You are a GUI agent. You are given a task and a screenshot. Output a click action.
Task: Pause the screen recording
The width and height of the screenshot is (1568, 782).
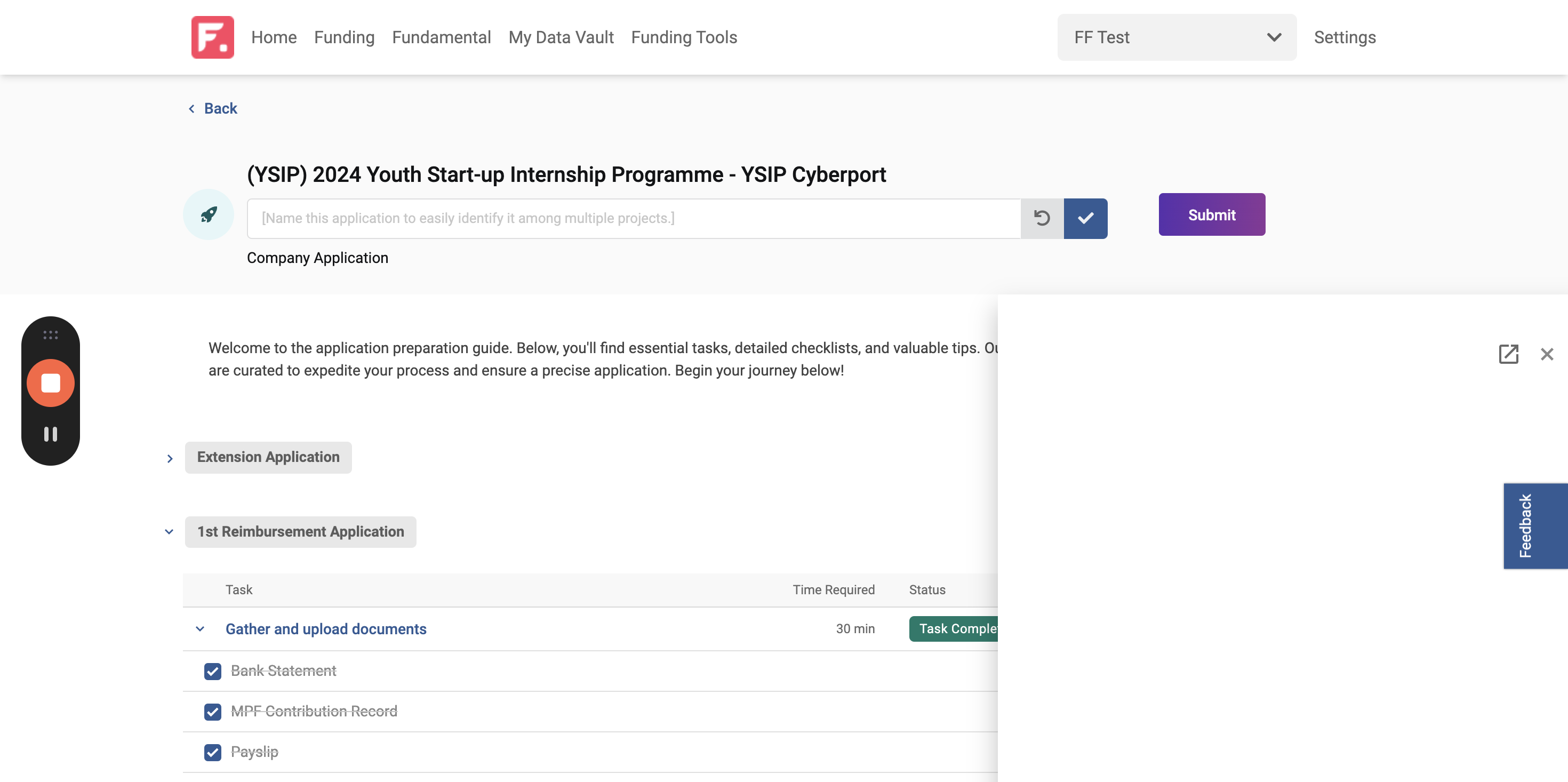51,434
